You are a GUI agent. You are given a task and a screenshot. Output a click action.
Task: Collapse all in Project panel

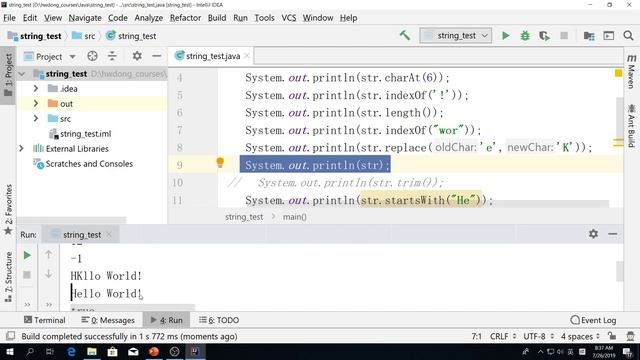point(112,56)
